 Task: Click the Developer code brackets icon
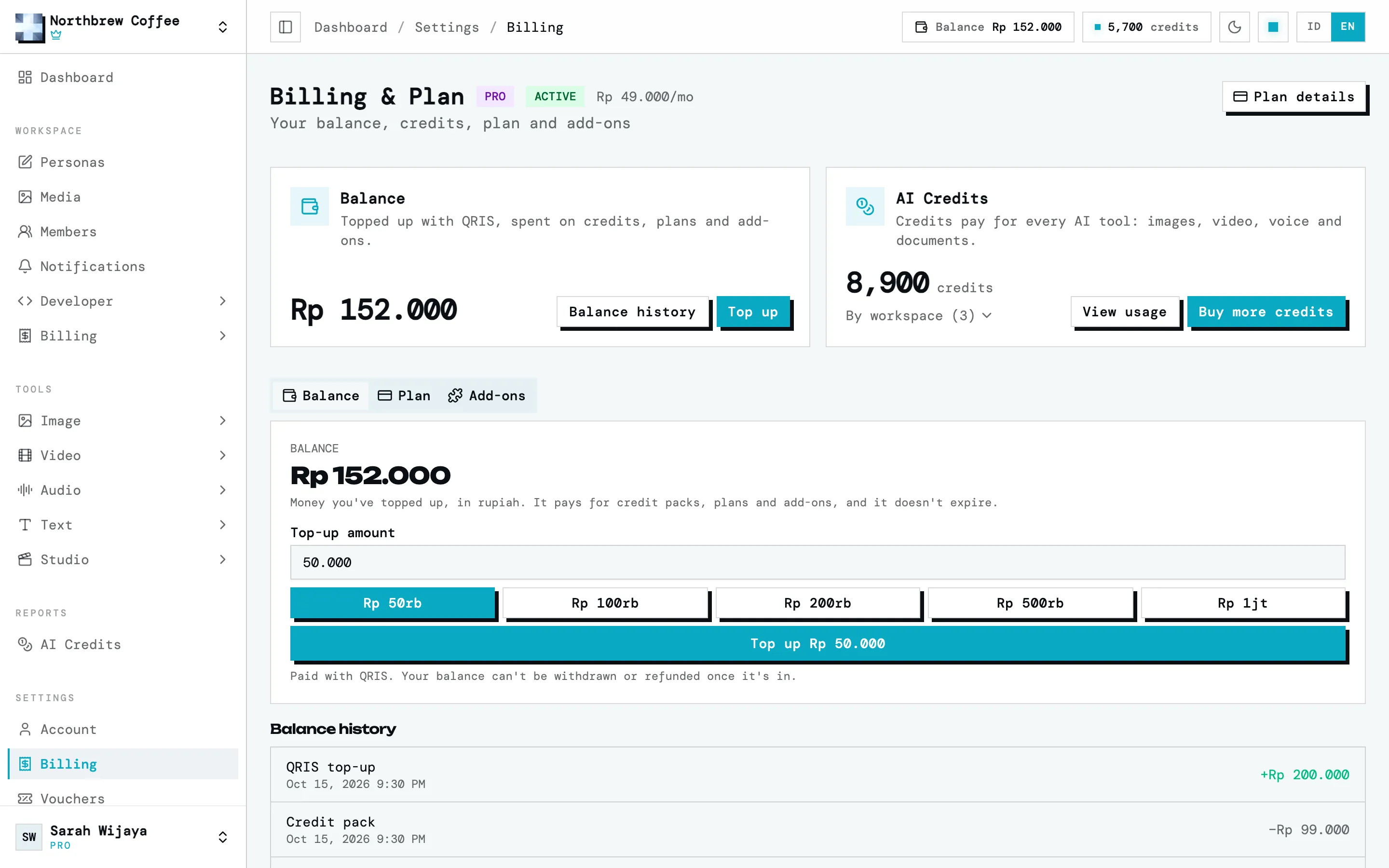point(25,301)
